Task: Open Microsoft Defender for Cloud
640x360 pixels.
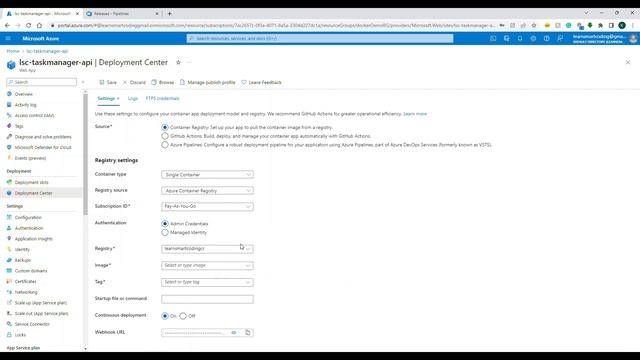Action: pyautogui.click(x=43, y=147)
